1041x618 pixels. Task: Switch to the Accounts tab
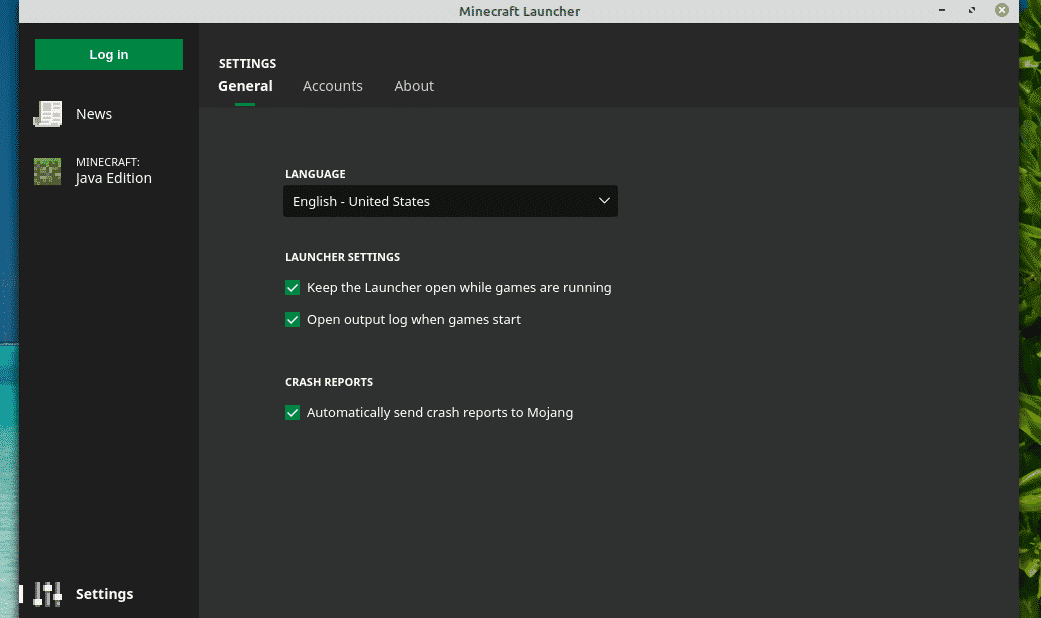coord(333,86)
